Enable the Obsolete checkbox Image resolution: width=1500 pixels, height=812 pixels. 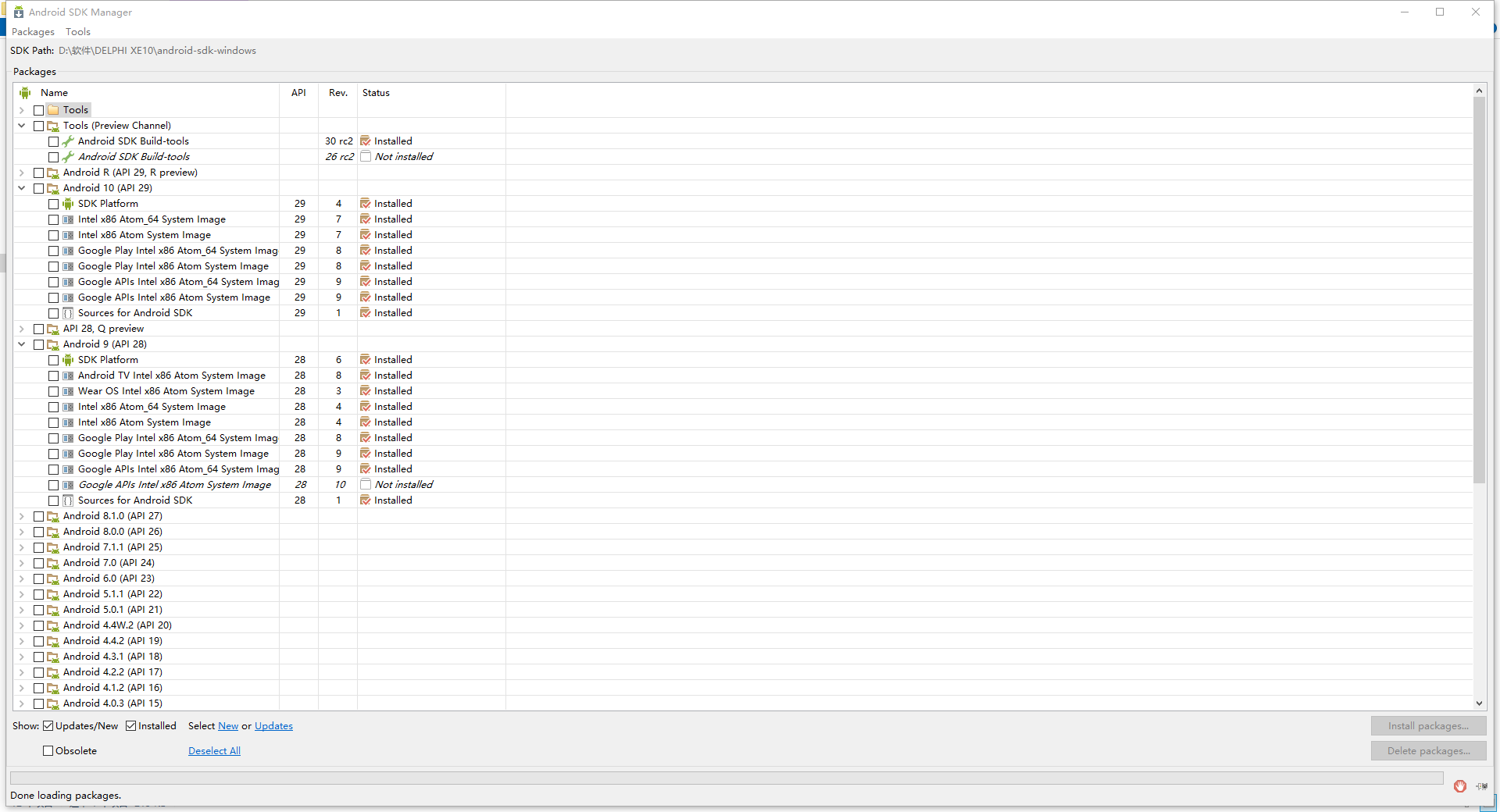[x=48, y=751]
